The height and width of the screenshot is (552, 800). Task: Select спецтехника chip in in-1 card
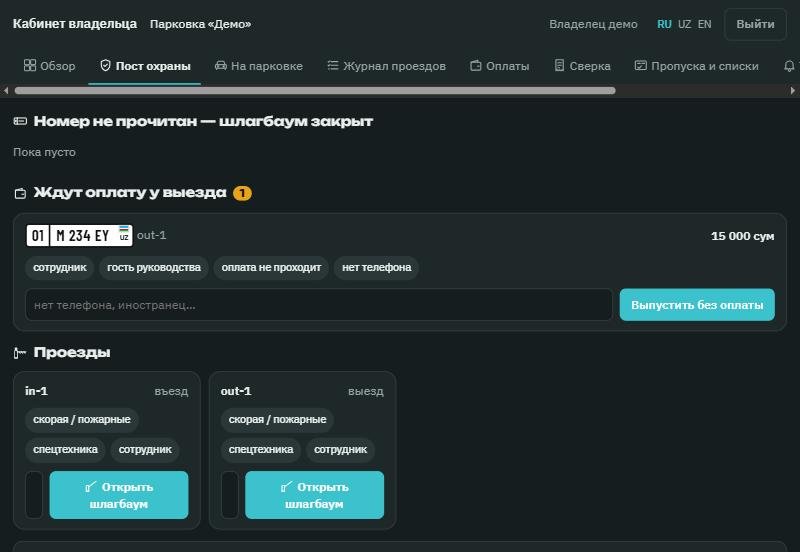pos(65,449)
